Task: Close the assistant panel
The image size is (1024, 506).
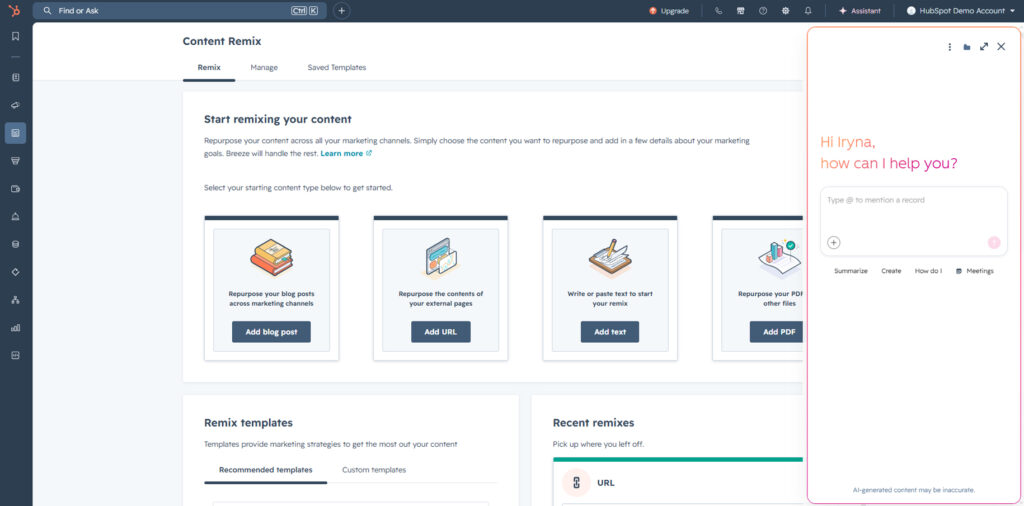Action: (1001, 47)
